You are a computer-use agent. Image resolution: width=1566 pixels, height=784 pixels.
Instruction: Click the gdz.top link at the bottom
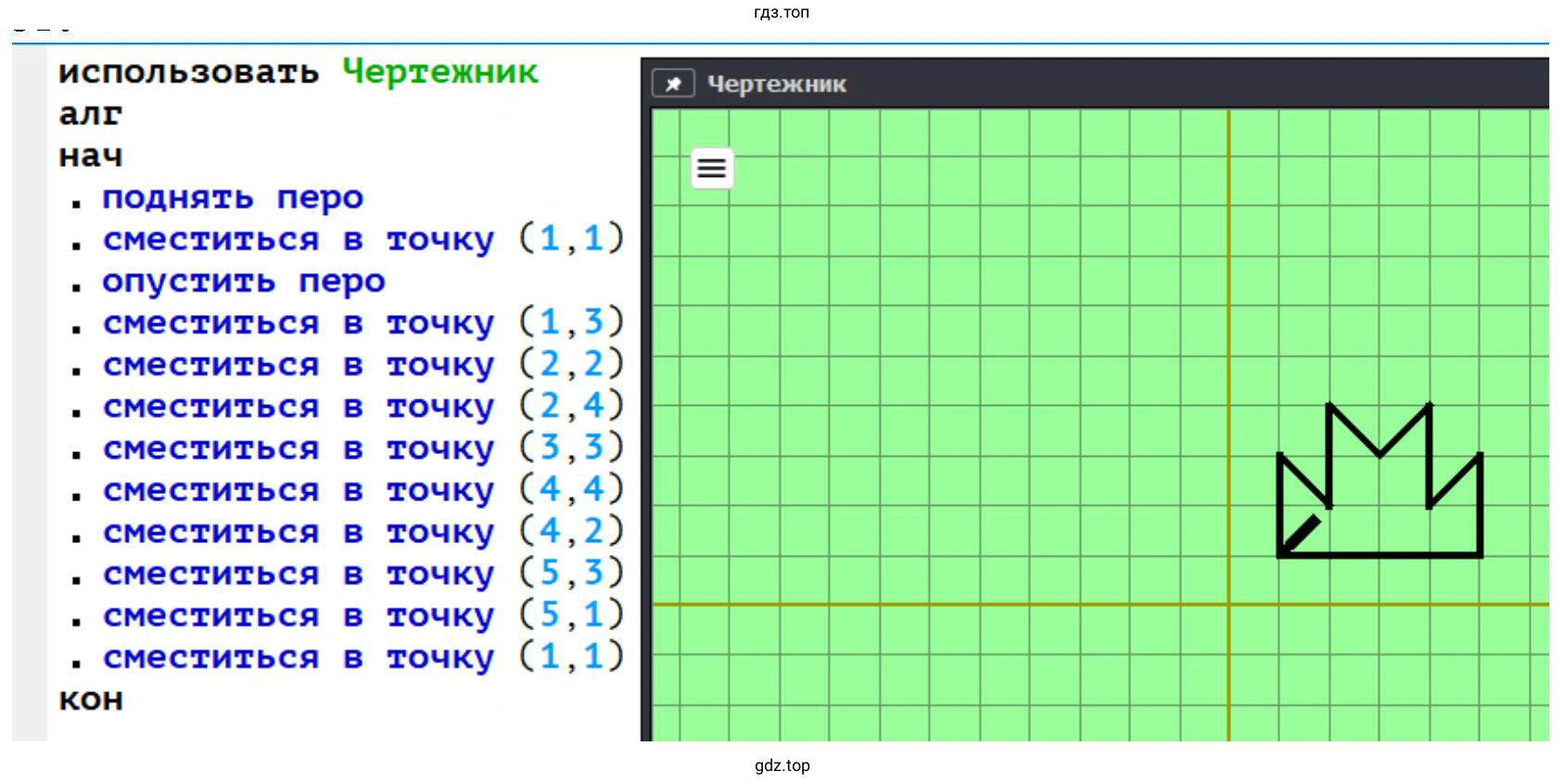(782, 765)
